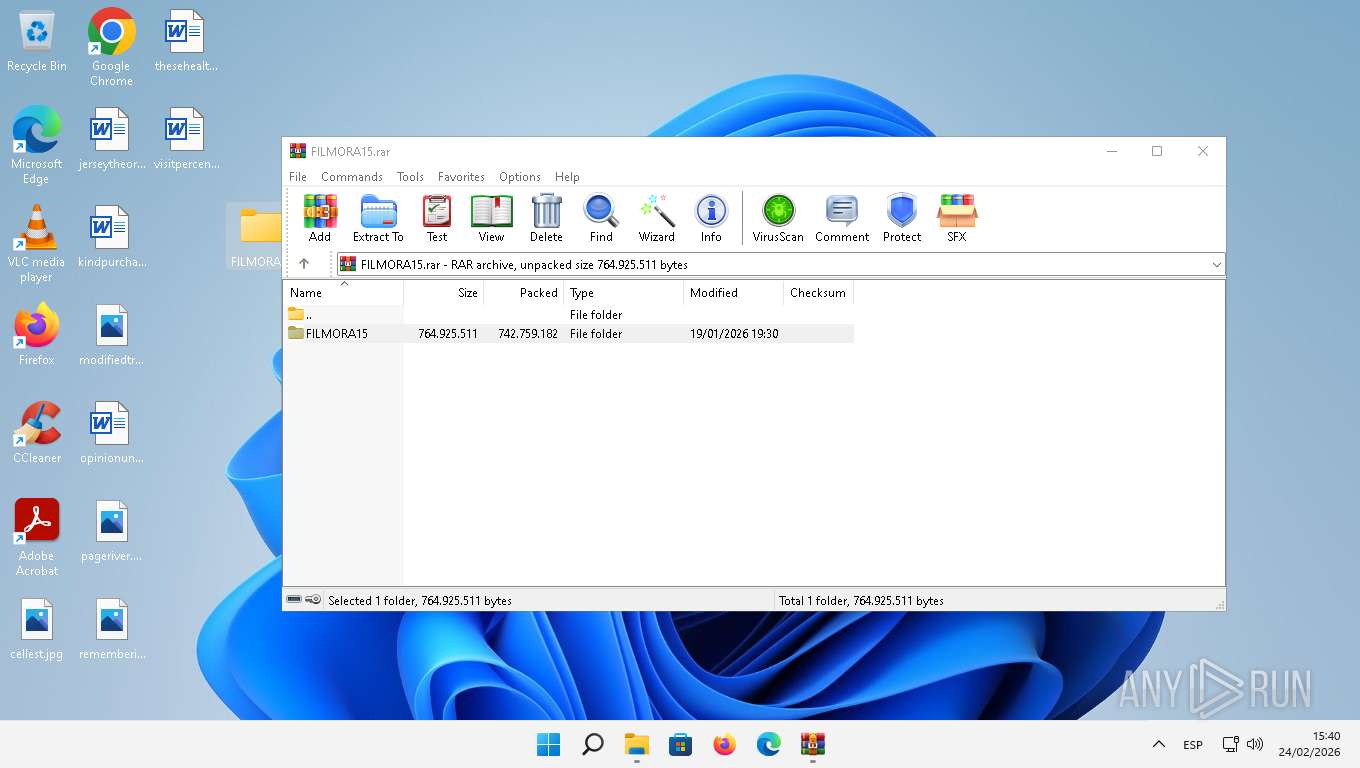Click the ESP language indicator
The image size is (1360, 768).
pyautogui.click(x=1193, y=745)
